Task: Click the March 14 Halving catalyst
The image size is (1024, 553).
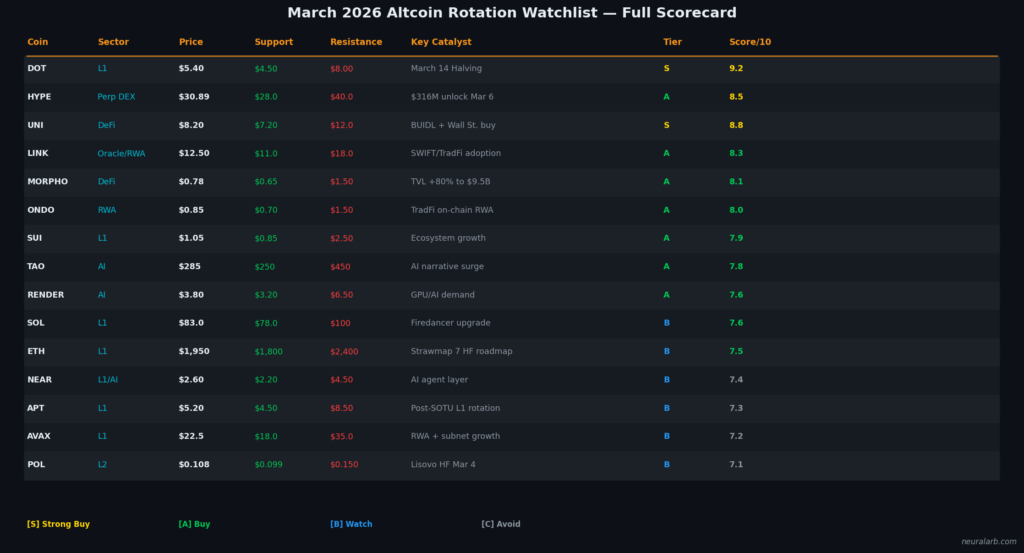Action: tap(446, 68)
